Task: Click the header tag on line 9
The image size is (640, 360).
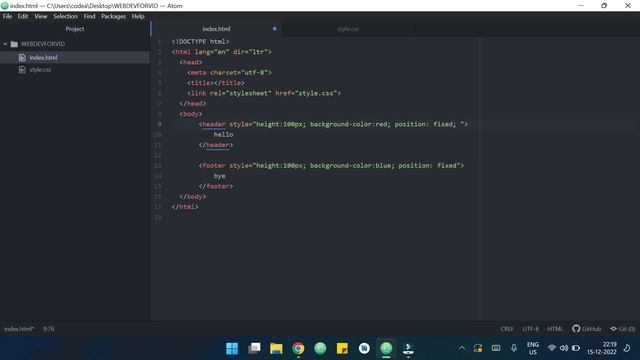Action: [213, 124]
